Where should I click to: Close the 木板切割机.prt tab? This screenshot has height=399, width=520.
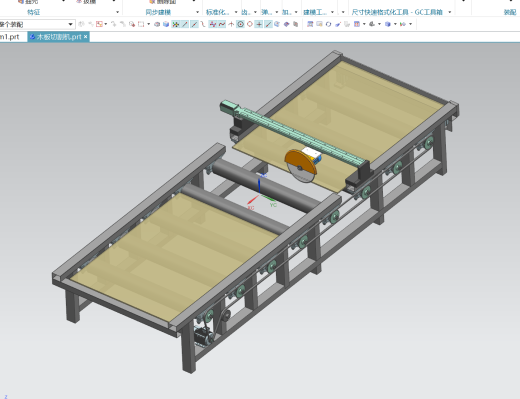(86, 37)
